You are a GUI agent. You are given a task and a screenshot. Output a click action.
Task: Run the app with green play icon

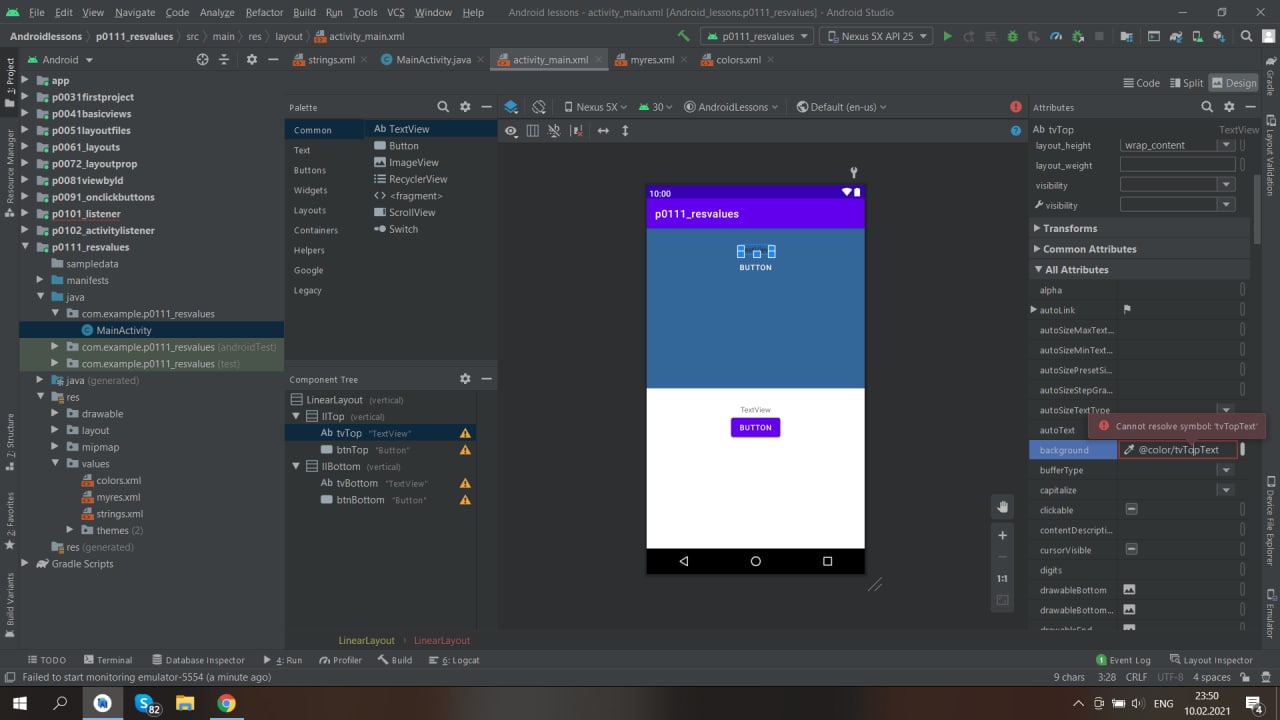pos(947,36)
